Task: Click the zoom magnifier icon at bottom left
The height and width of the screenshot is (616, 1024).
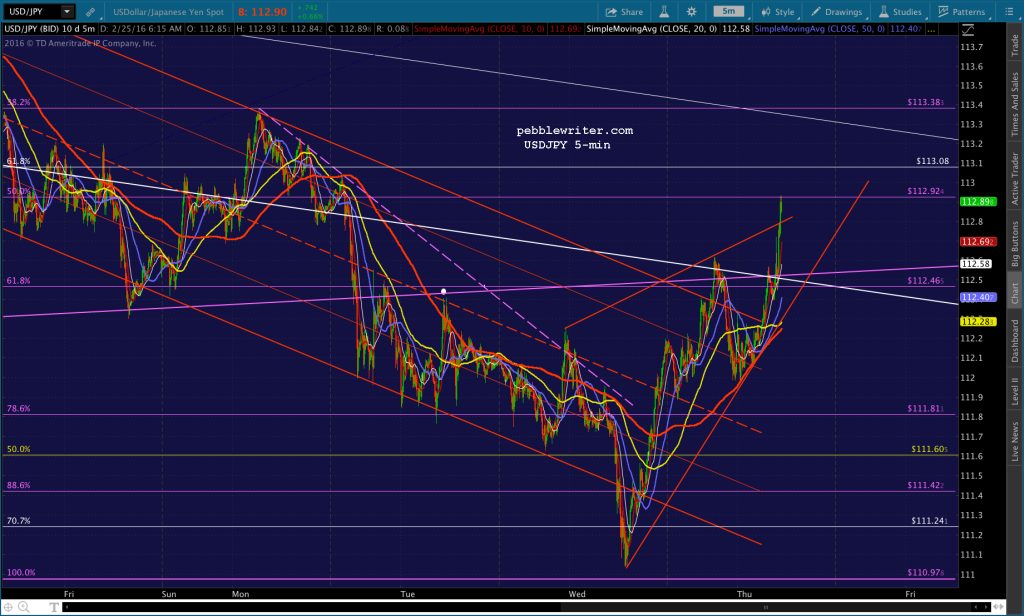Action: [24, 607]
